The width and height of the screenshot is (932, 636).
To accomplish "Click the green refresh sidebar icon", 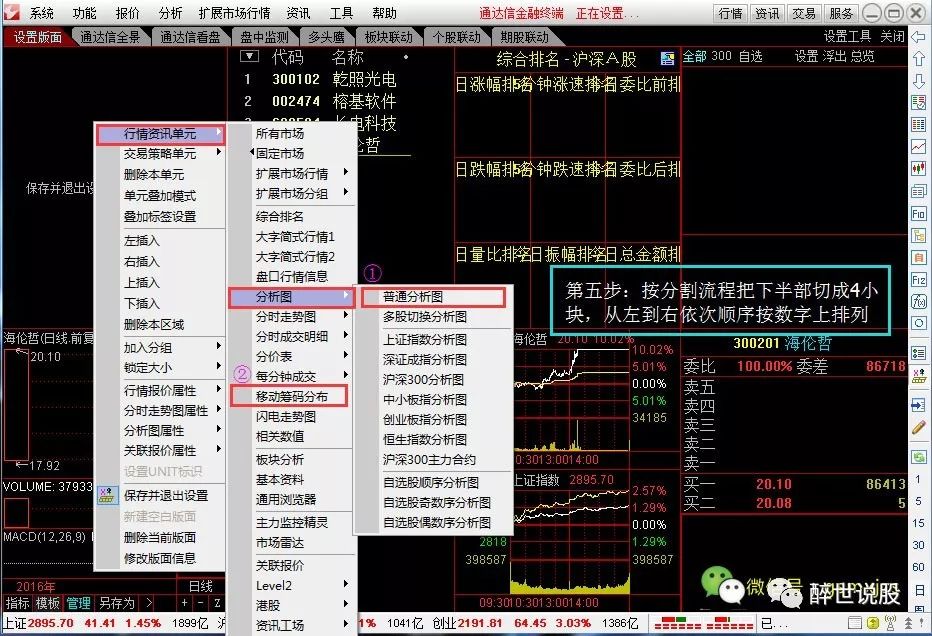I will click(x=918, y=457).
